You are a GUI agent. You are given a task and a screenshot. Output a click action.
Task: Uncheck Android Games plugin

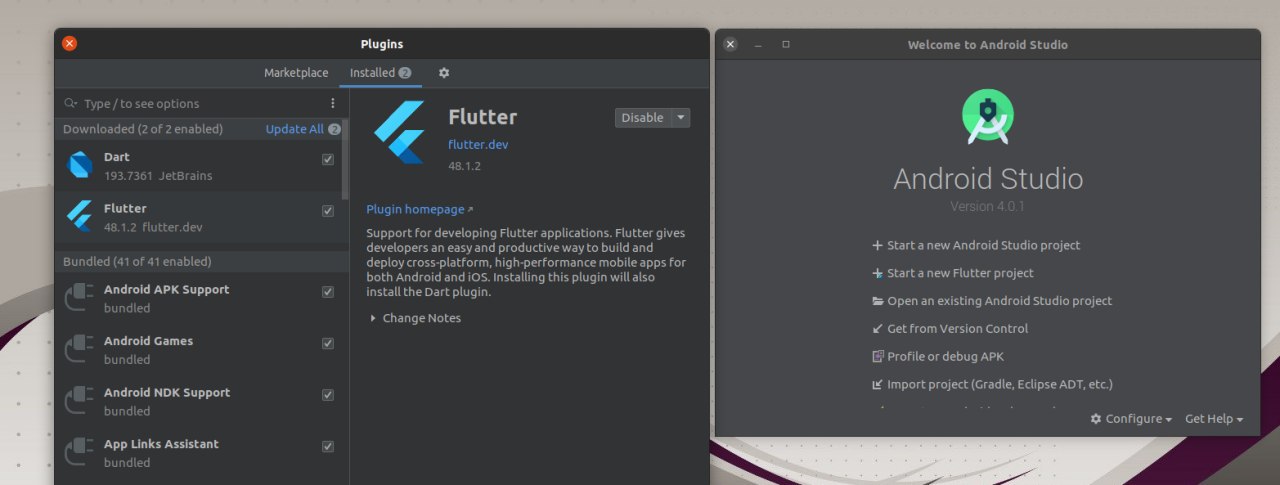tap(328, 344)
